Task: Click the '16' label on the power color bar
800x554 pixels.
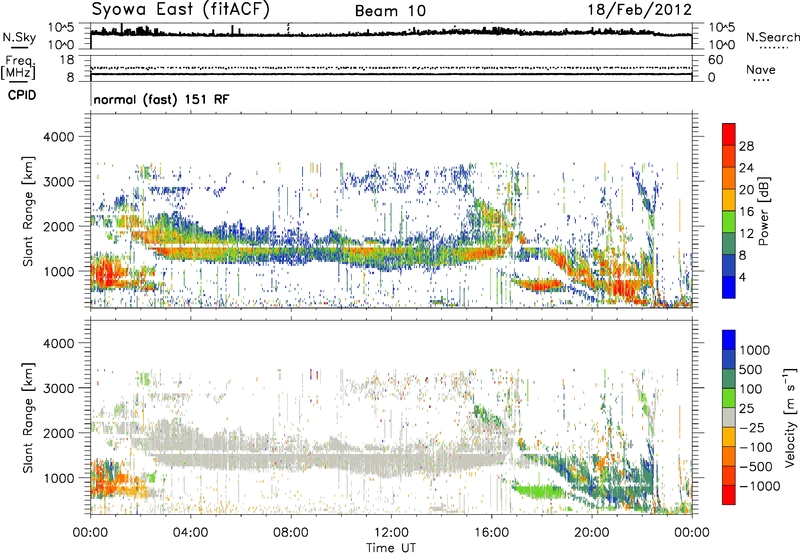Action: 746,211
